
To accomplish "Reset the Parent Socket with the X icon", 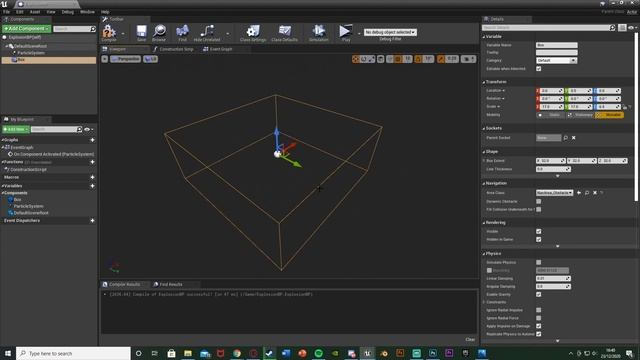I will [573, 138].
